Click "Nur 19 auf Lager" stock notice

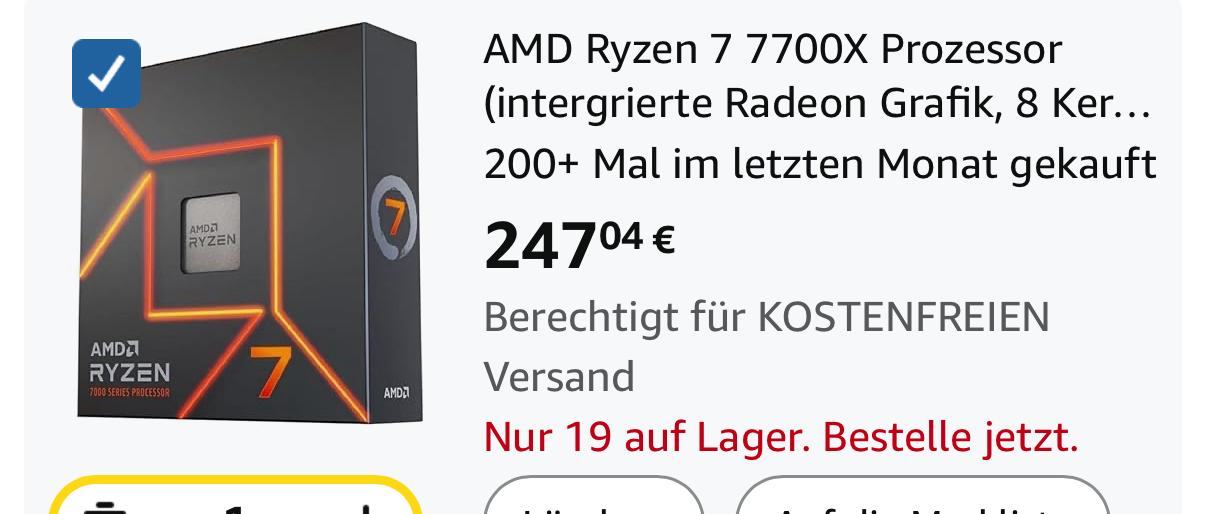coord(649,437)
